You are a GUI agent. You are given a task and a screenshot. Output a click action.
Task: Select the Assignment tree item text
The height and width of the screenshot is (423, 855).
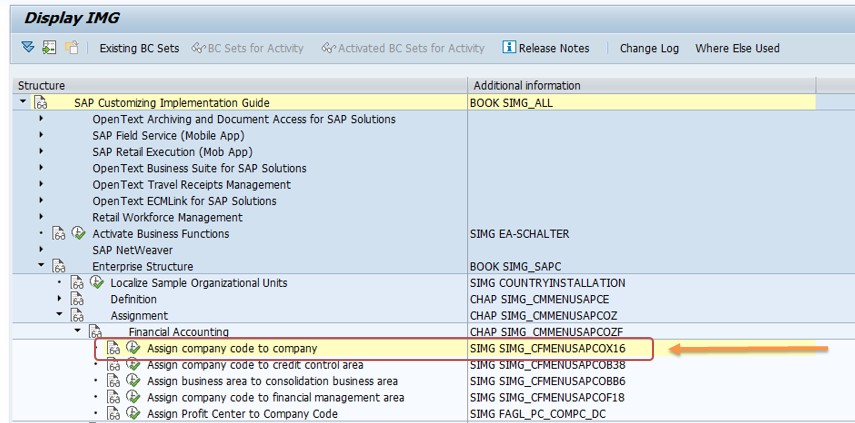pos(139,316)
